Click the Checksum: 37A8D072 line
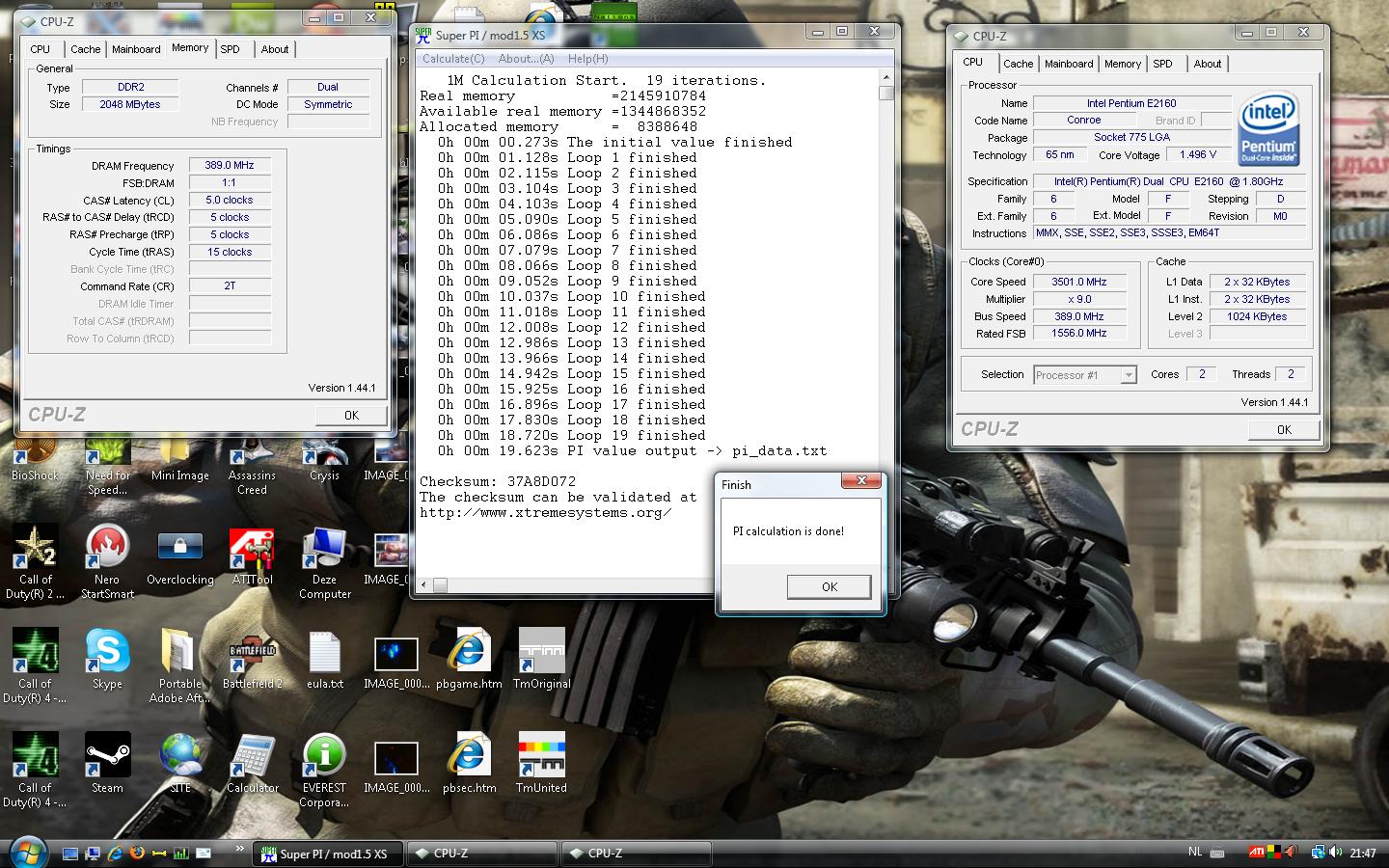The height and width of the screenshot is (868, 1389). (498, 481)
